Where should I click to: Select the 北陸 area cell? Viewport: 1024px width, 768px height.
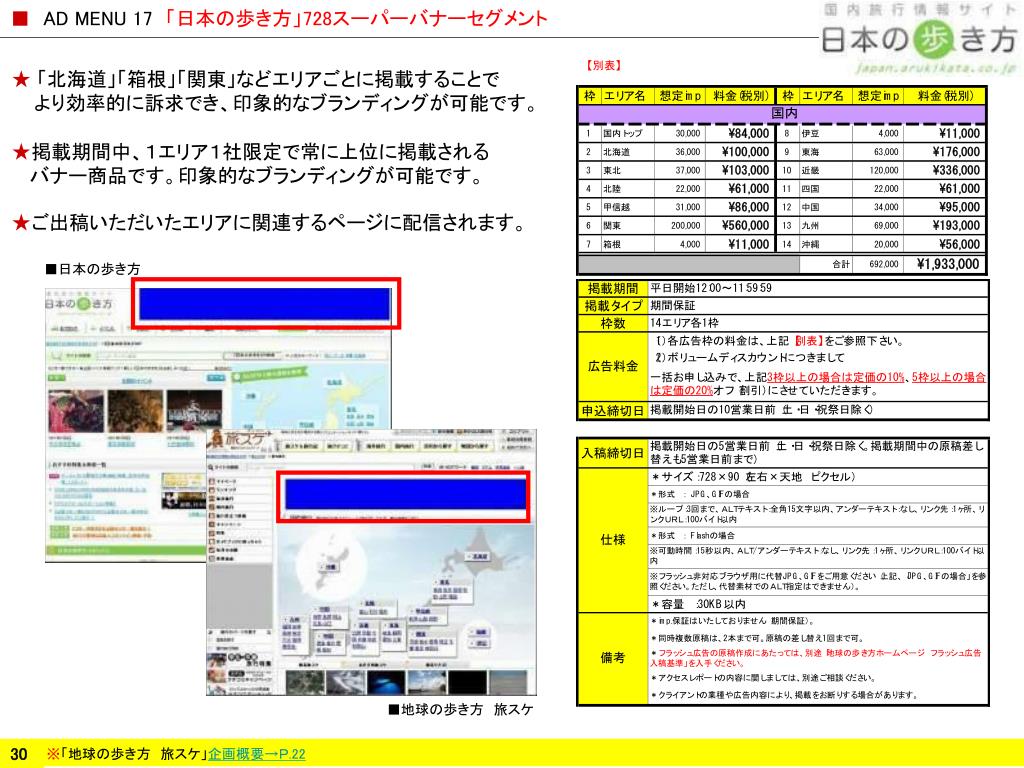(x=626, y=189)
